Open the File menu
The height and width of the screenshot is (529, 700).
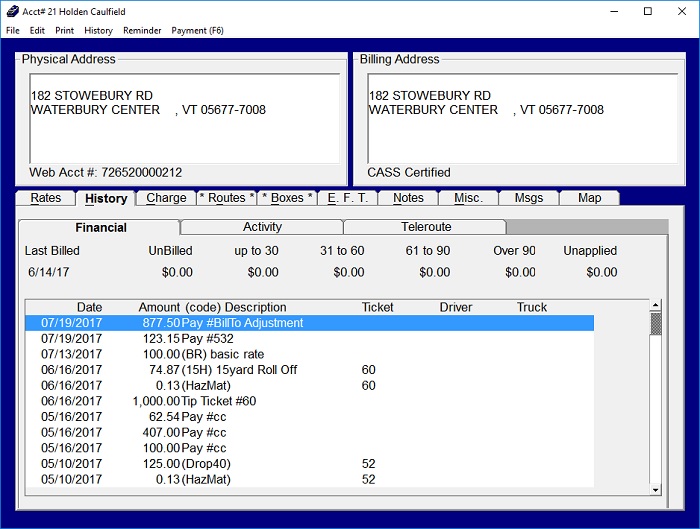coord(13,31)
